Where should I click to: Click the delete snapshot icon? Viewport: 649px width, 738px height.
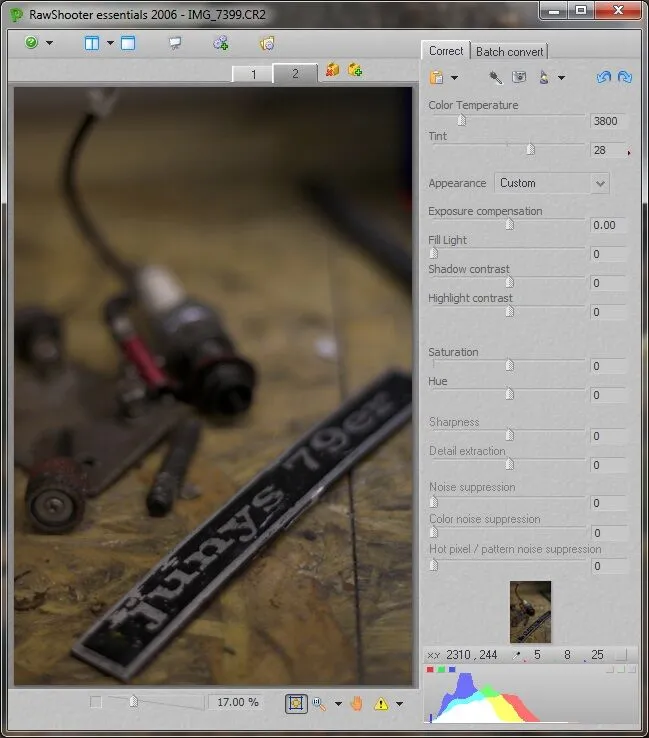pos(332,71)
